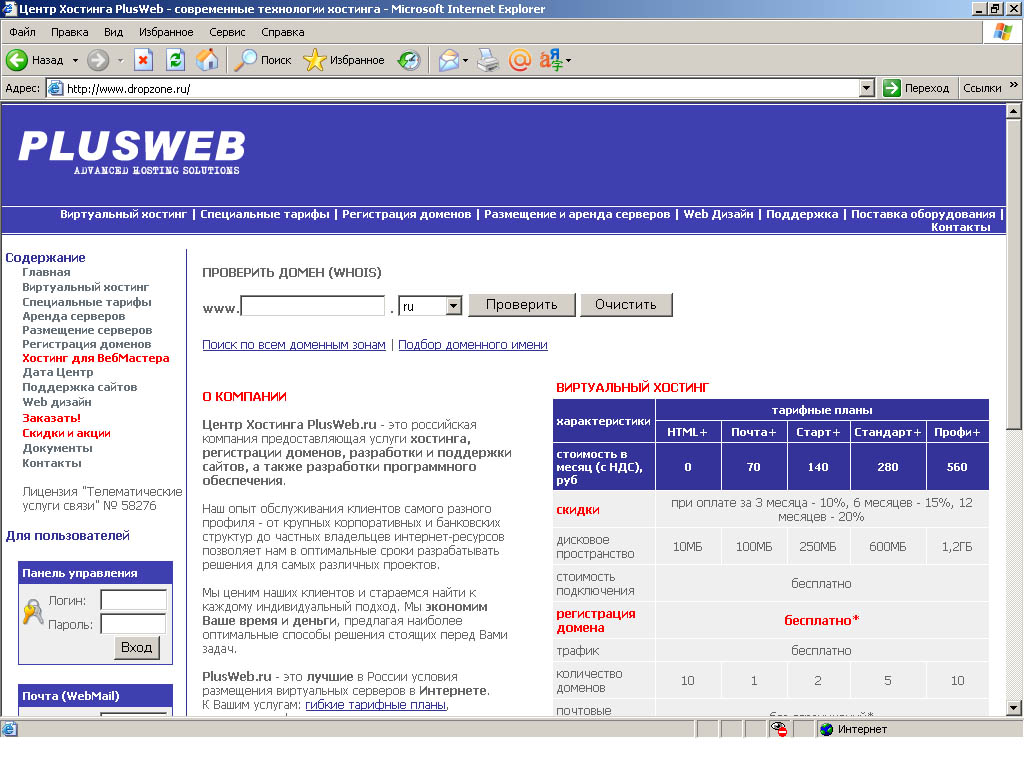Open 'Дата Центр' sidebar link

[58, 372]
